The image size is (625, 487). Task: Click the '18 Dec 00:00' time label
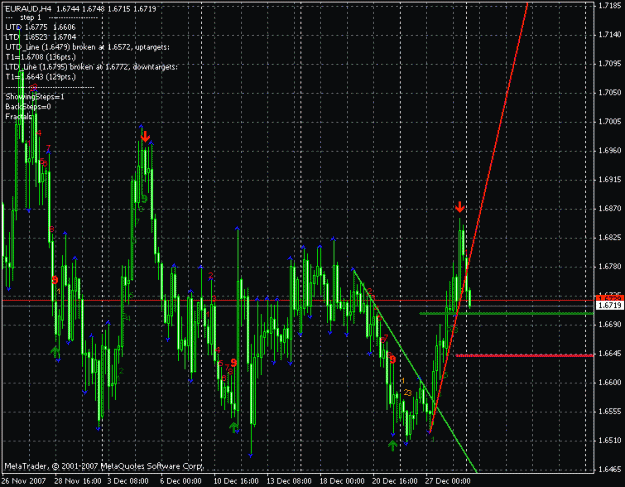click(x=342, y=481)
